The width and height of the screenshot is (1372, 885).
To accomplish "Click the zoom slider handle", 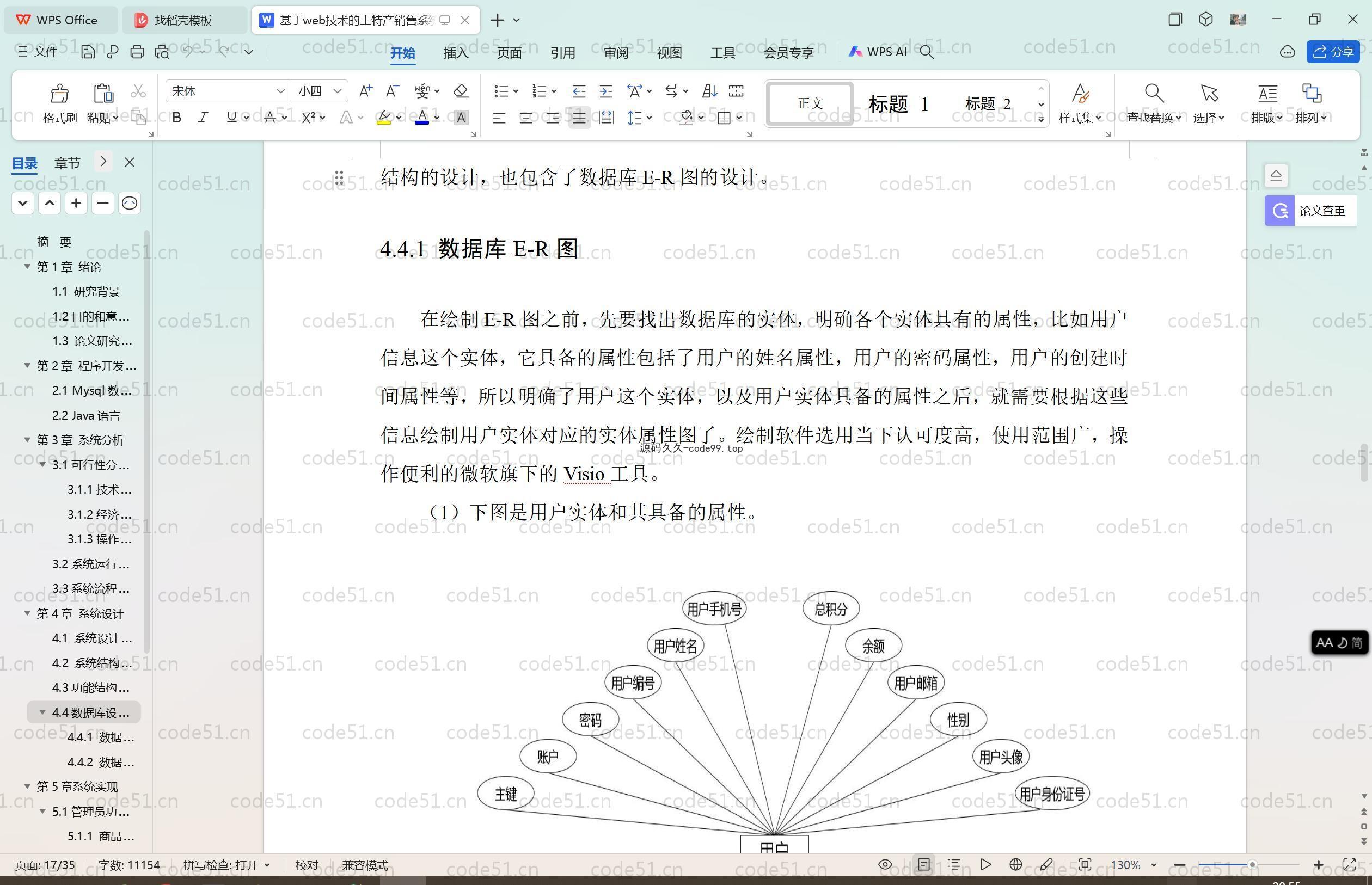I will [1252, 864].
